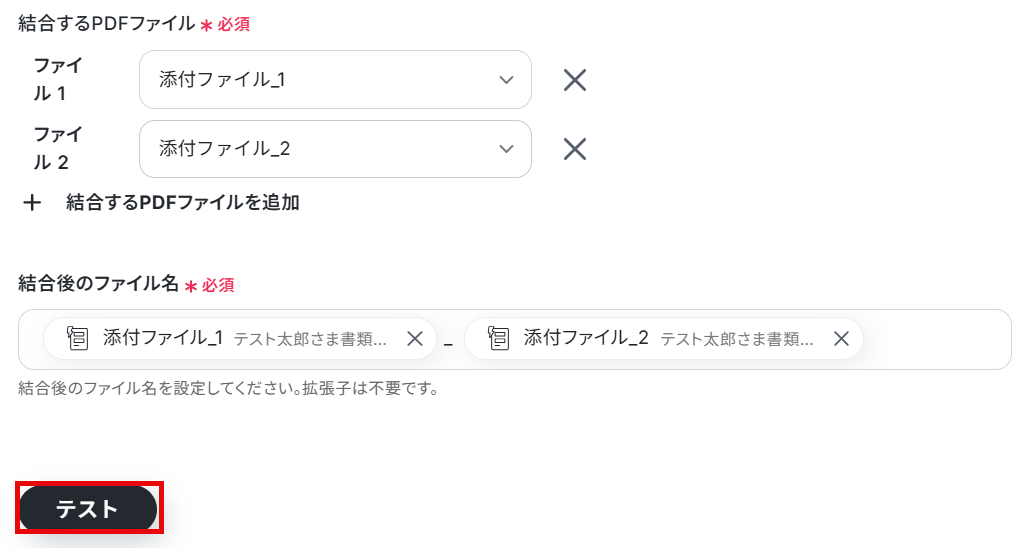The width and height of the screenshot is (1032, 548).
Task: Open the 添付ファイル_1 select box
Action: click(x=335, y=80)
